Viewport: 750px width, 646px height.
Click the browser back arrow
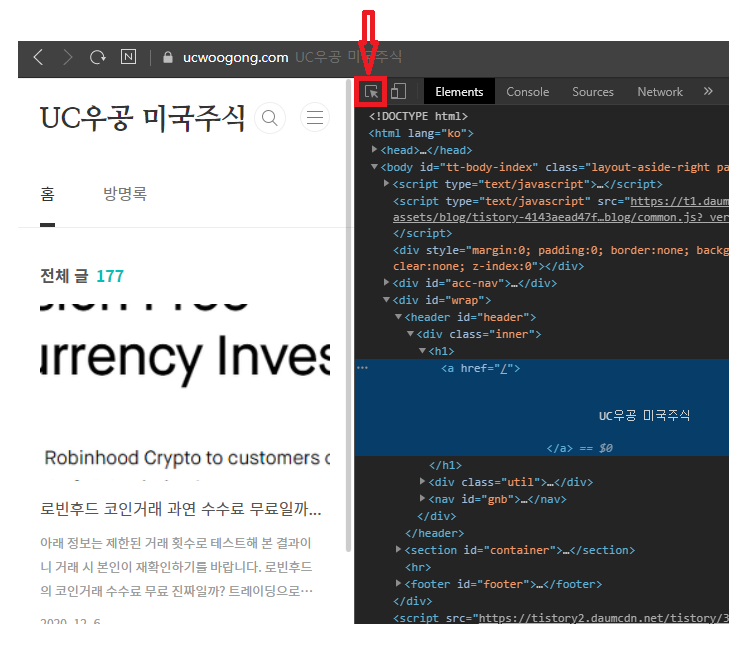(x=39, y=57)
